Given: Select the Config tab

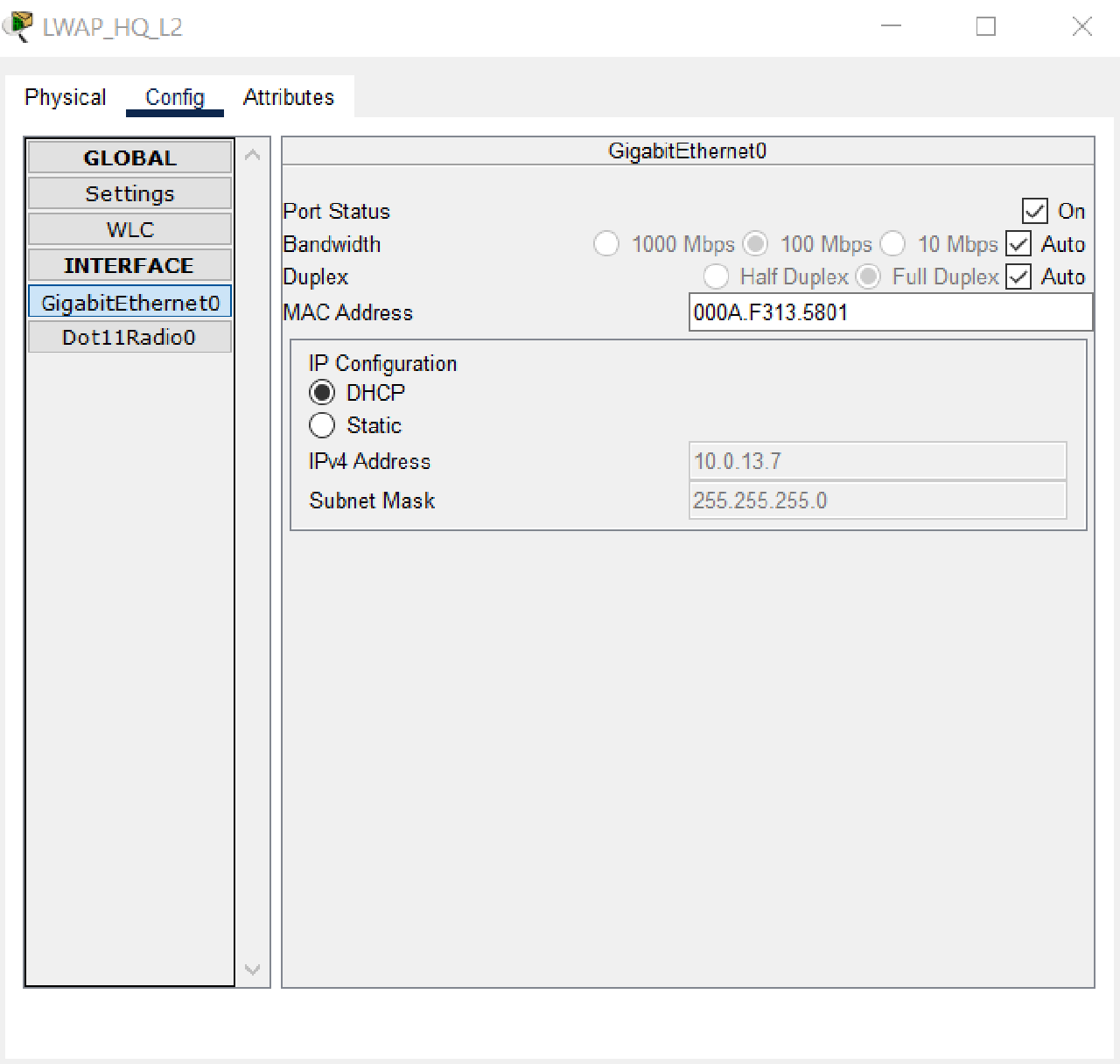Looking at the screenshot, I should [174, 97].
